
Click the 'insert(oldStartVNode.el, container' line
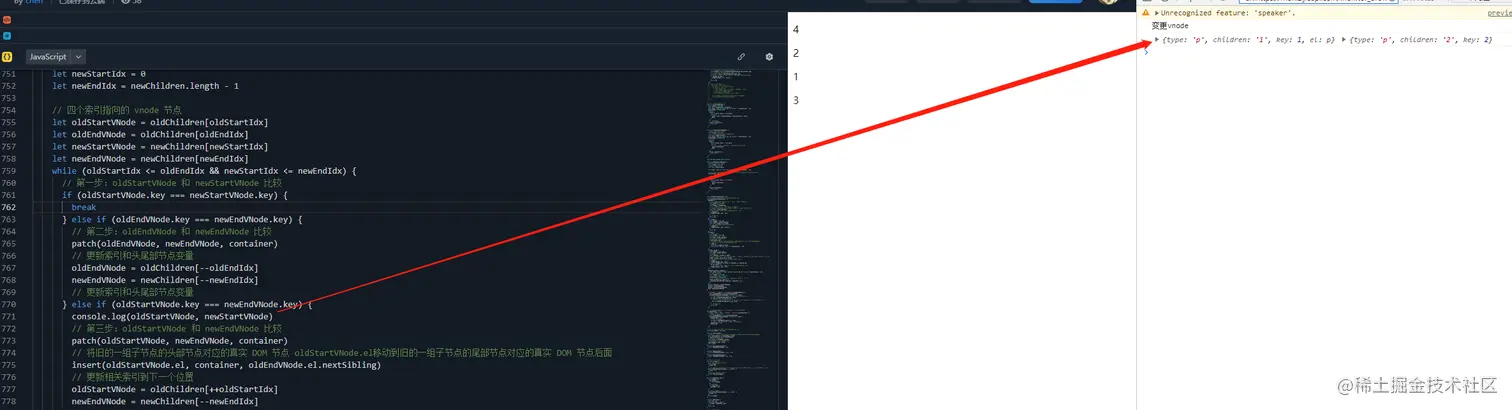226,365
